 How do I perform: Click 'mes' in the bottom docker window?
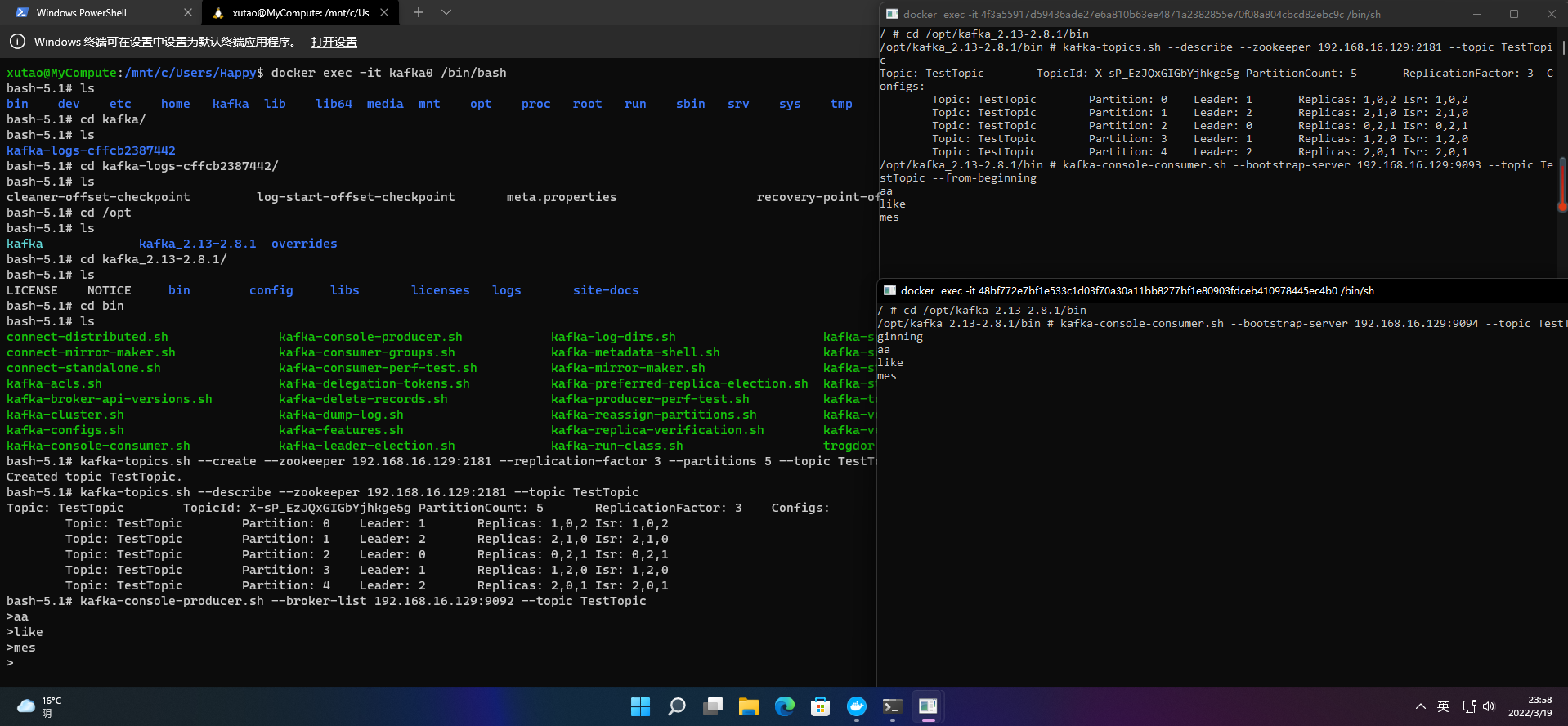(x=887, y=376)
